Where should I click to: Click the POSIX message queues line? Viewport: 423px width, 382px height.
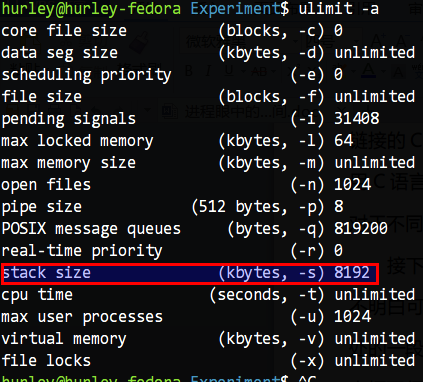(x=194, y=229)
